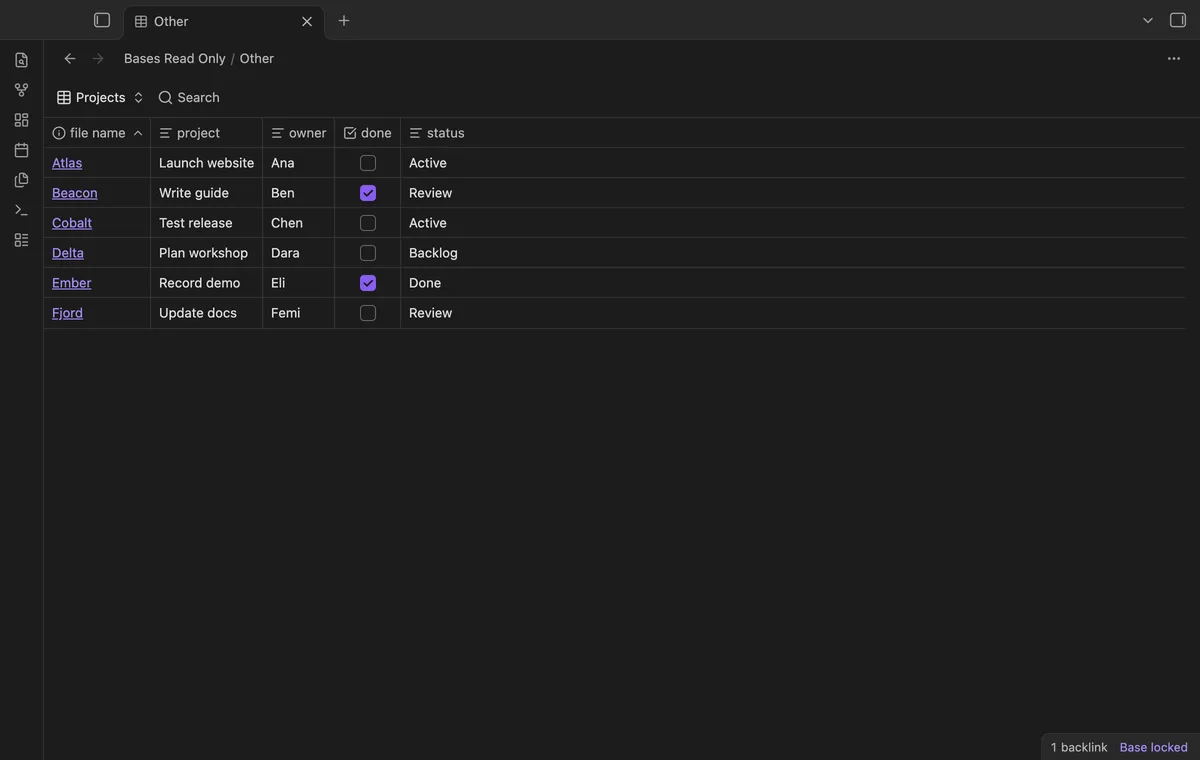
Task: Open the Projects view switcher
Action: pos(100,97)
